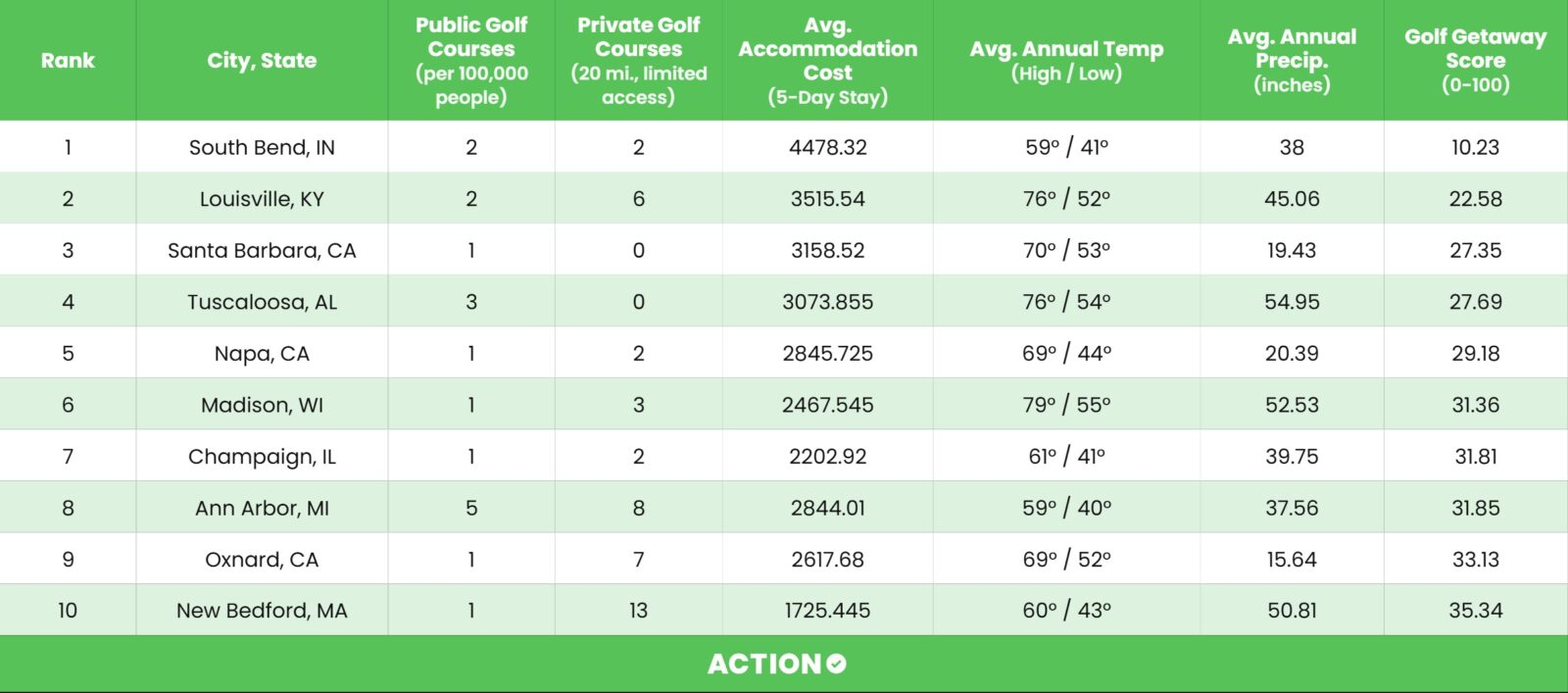Select the 4478.32 accommodation cost cell

pyautogui.click(x=828, y=147)
